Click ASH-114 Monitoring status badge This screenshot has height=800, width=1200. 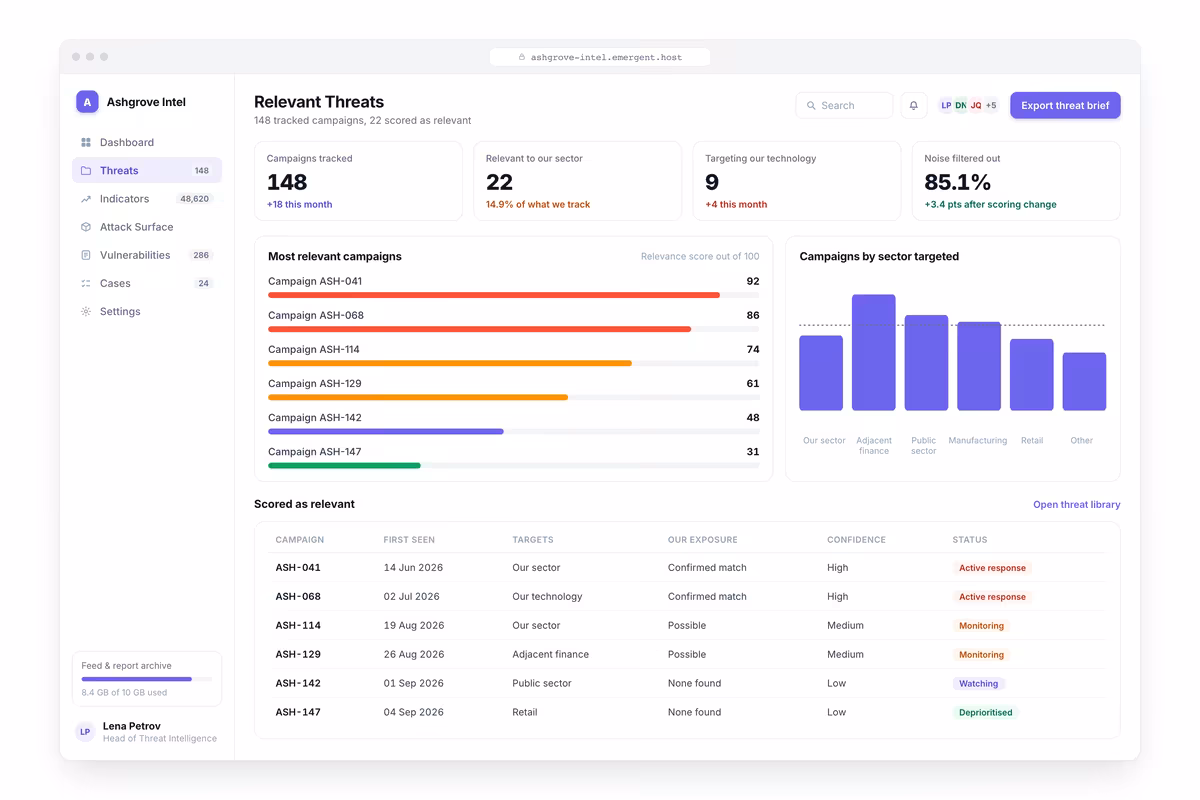(981, 626)
